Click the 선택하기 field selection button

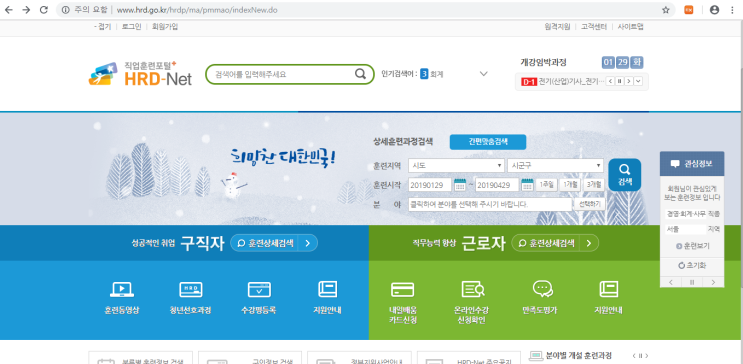coord(589,204)
